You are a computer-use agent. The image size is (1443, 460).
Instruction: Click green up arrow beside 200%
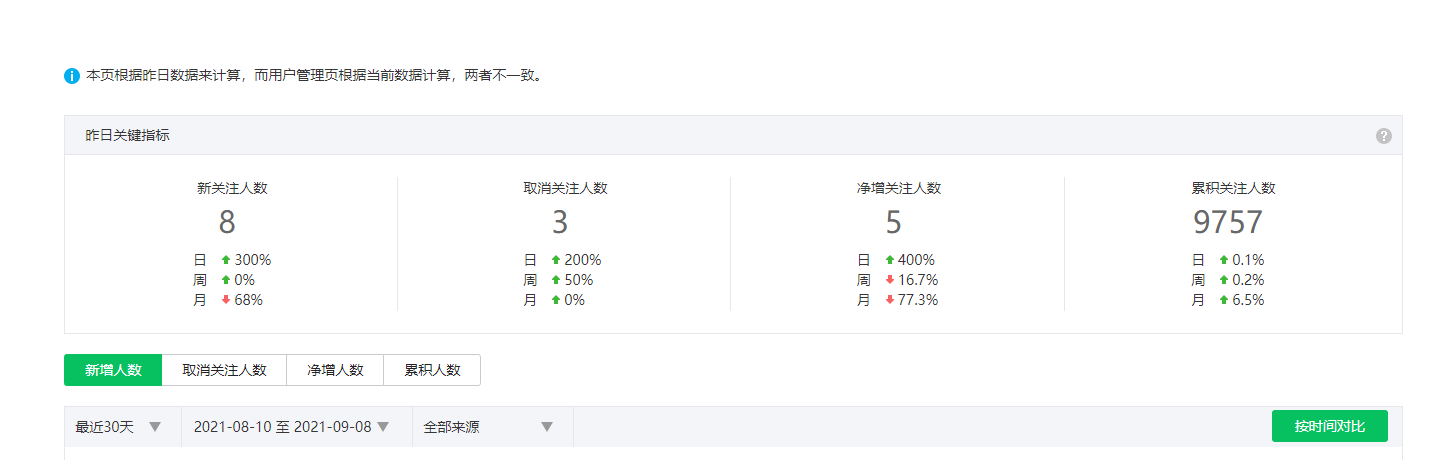556,260
